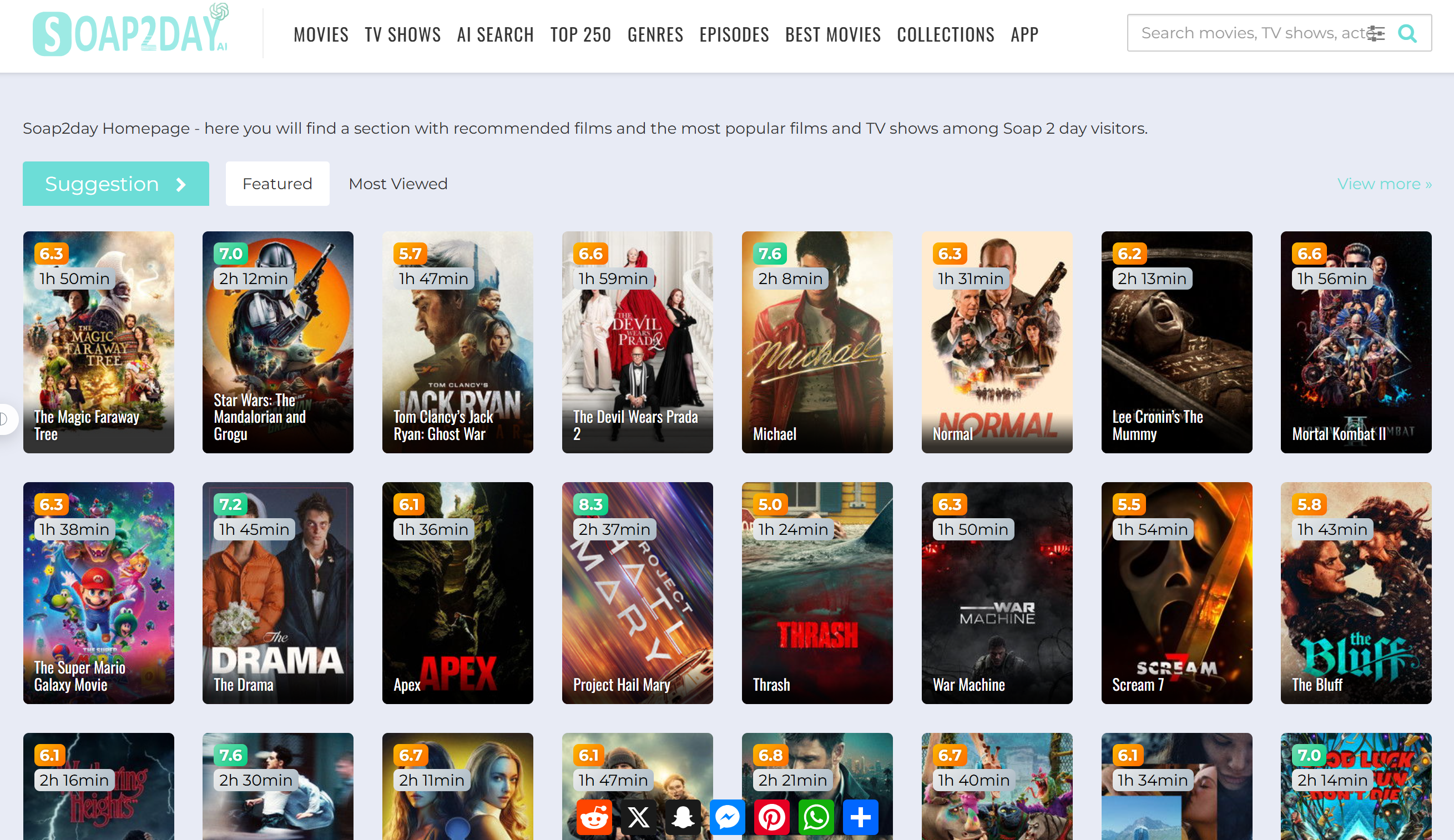1454x840 pixels.
Task: Click the Soap2Day AI logo
Action: pos(131,30)
